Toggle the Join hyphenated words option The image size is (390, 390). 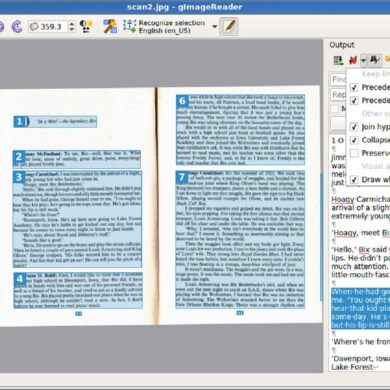pyautogui.click(x=354, y=127)
